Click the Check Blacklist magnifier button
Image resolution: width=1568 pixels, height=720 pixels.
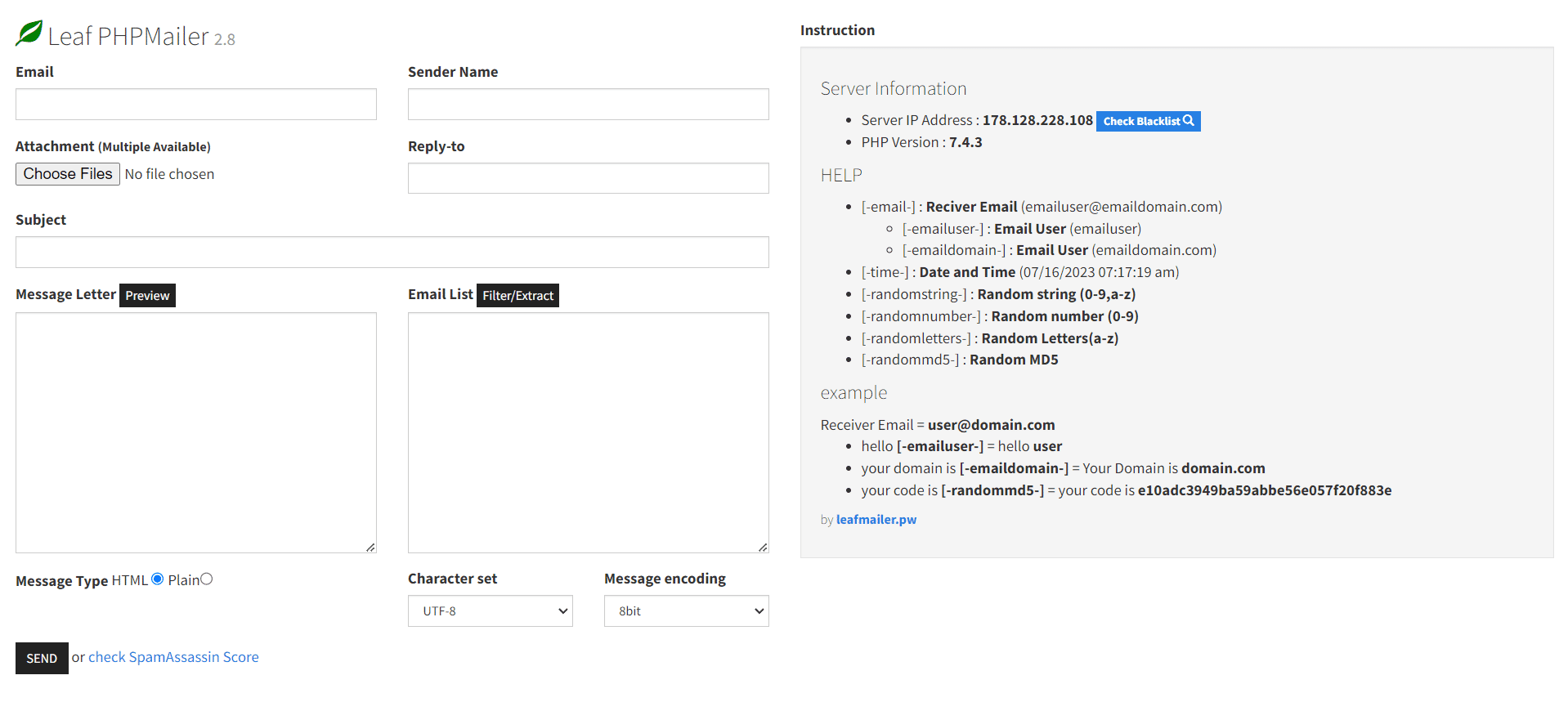pos(1148,121)
